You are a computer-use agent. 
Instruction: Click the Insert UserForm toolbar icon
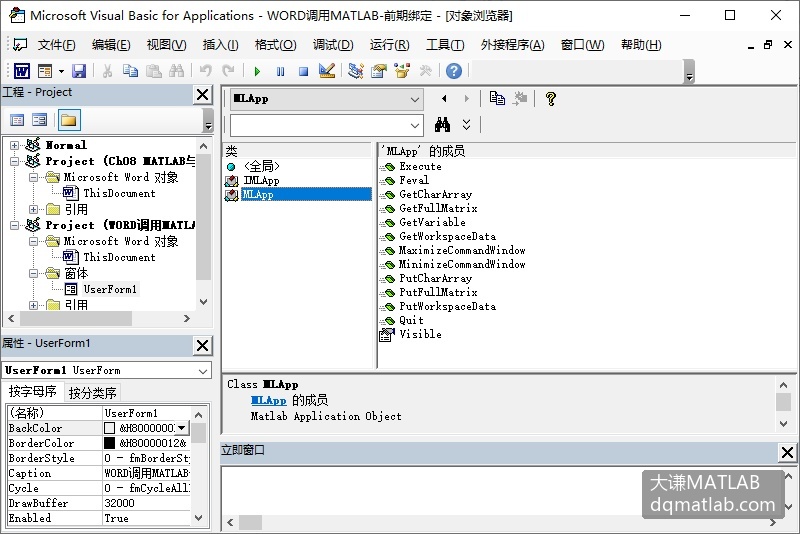[45, 71]
